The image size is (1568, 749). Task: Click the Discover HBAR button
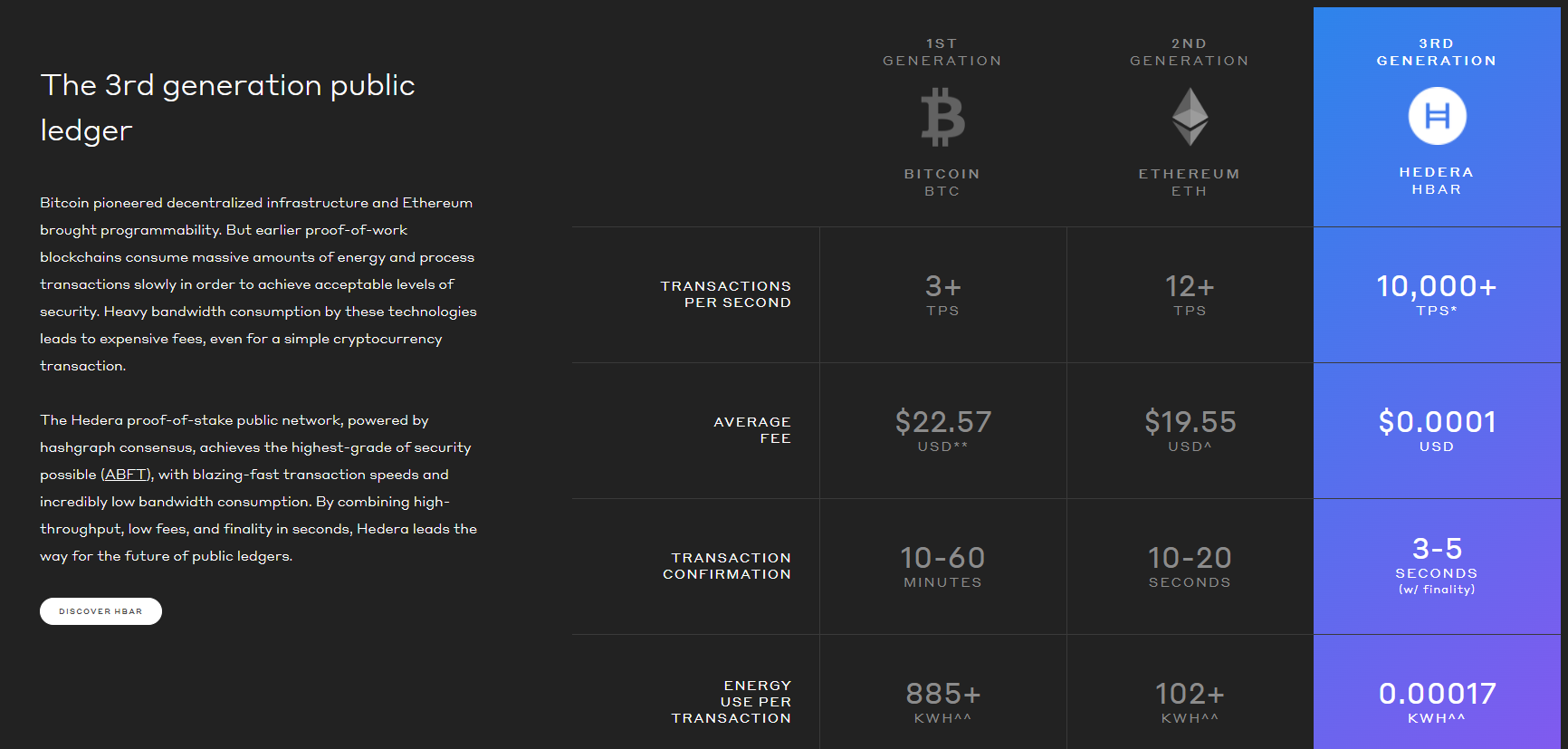pos(100,611)
